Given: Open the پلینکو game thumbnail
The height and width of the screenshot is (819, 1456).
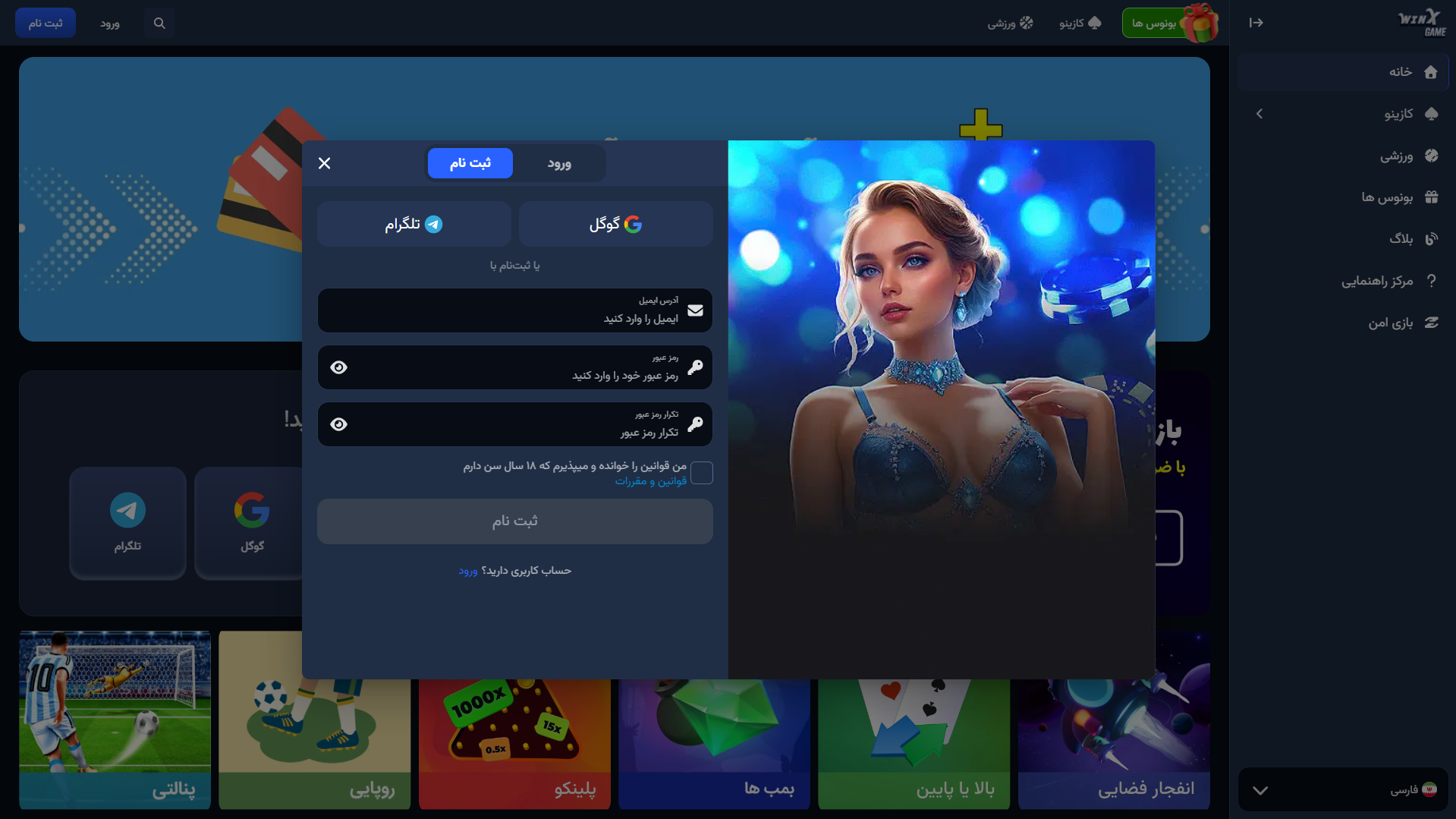Looking at the screenshot, I should point(514,744).
